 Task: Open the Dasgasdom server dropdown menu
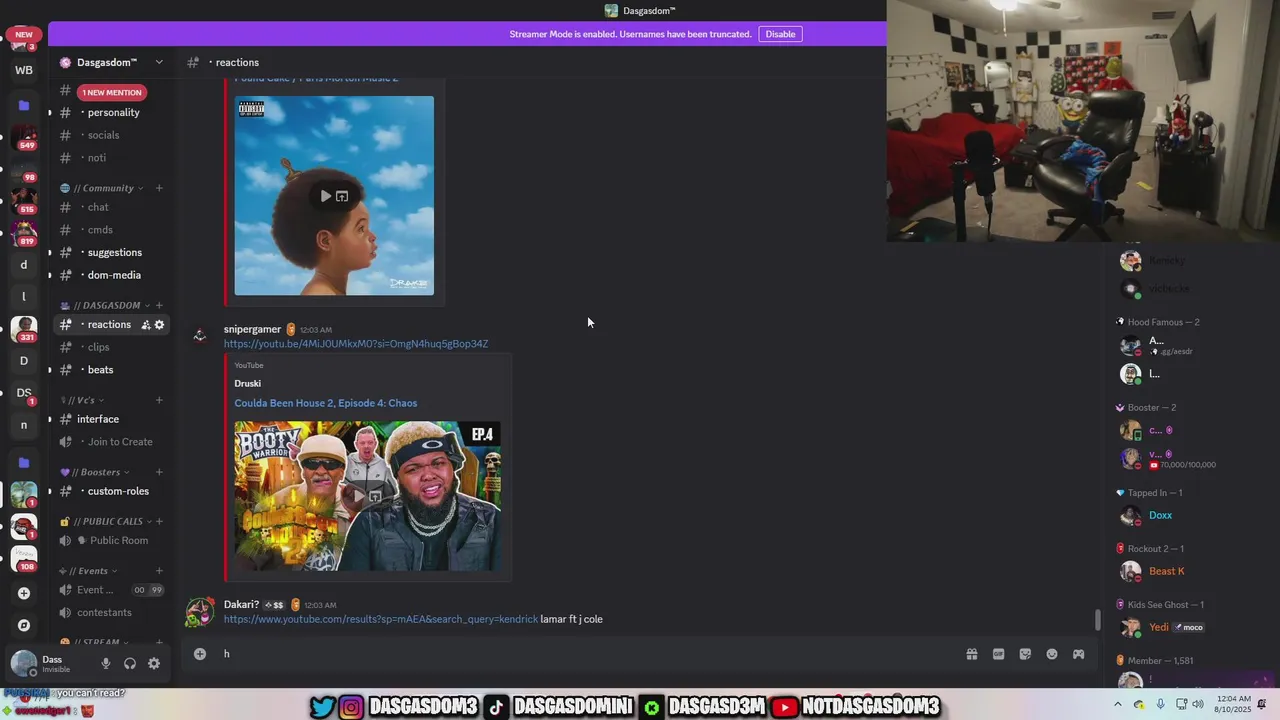tap(159, 62)
